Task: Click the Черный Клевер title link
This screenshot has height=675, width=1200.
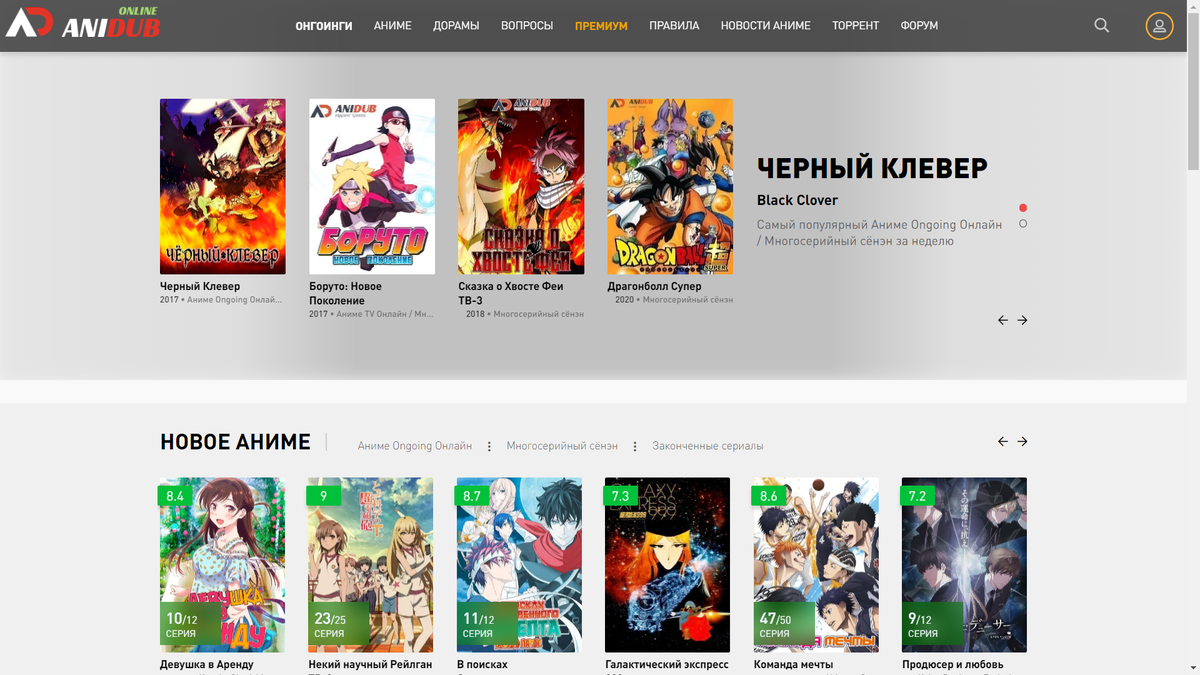Action: [x=200, y=286]
